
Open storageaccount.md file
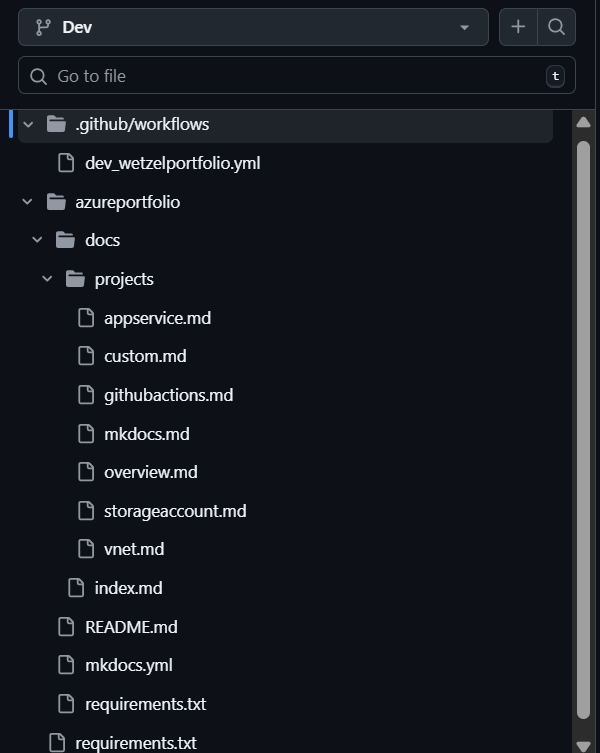tap(174, 511)
